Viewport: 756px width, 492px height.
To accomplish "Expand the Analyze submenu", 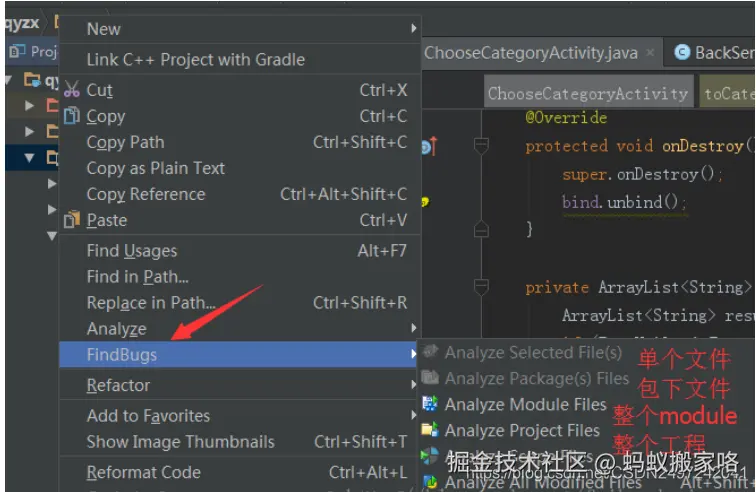I will 116,329.
